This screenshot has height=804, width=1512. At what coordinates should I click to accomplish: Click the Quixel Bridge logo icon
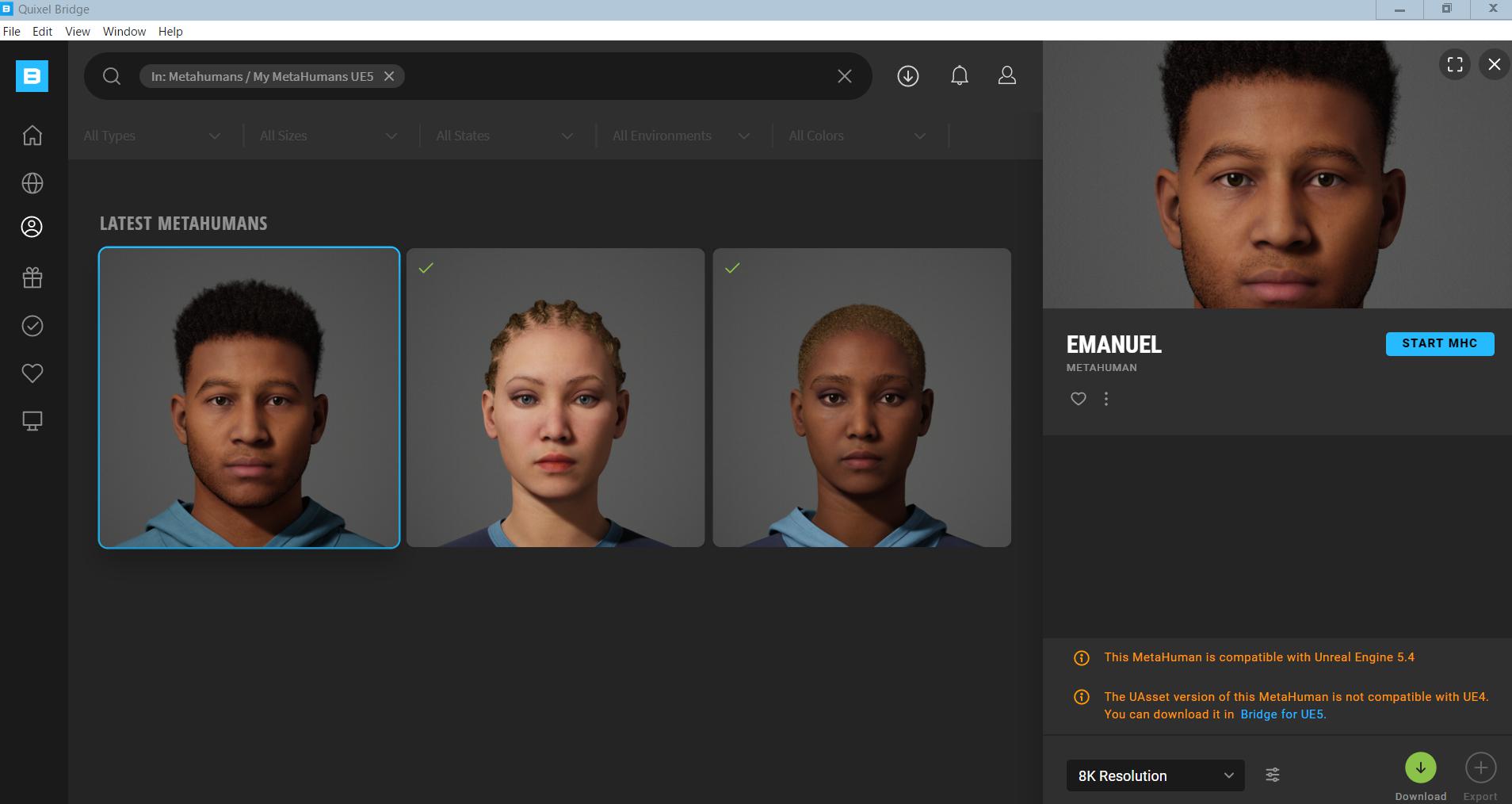(32, 76)
